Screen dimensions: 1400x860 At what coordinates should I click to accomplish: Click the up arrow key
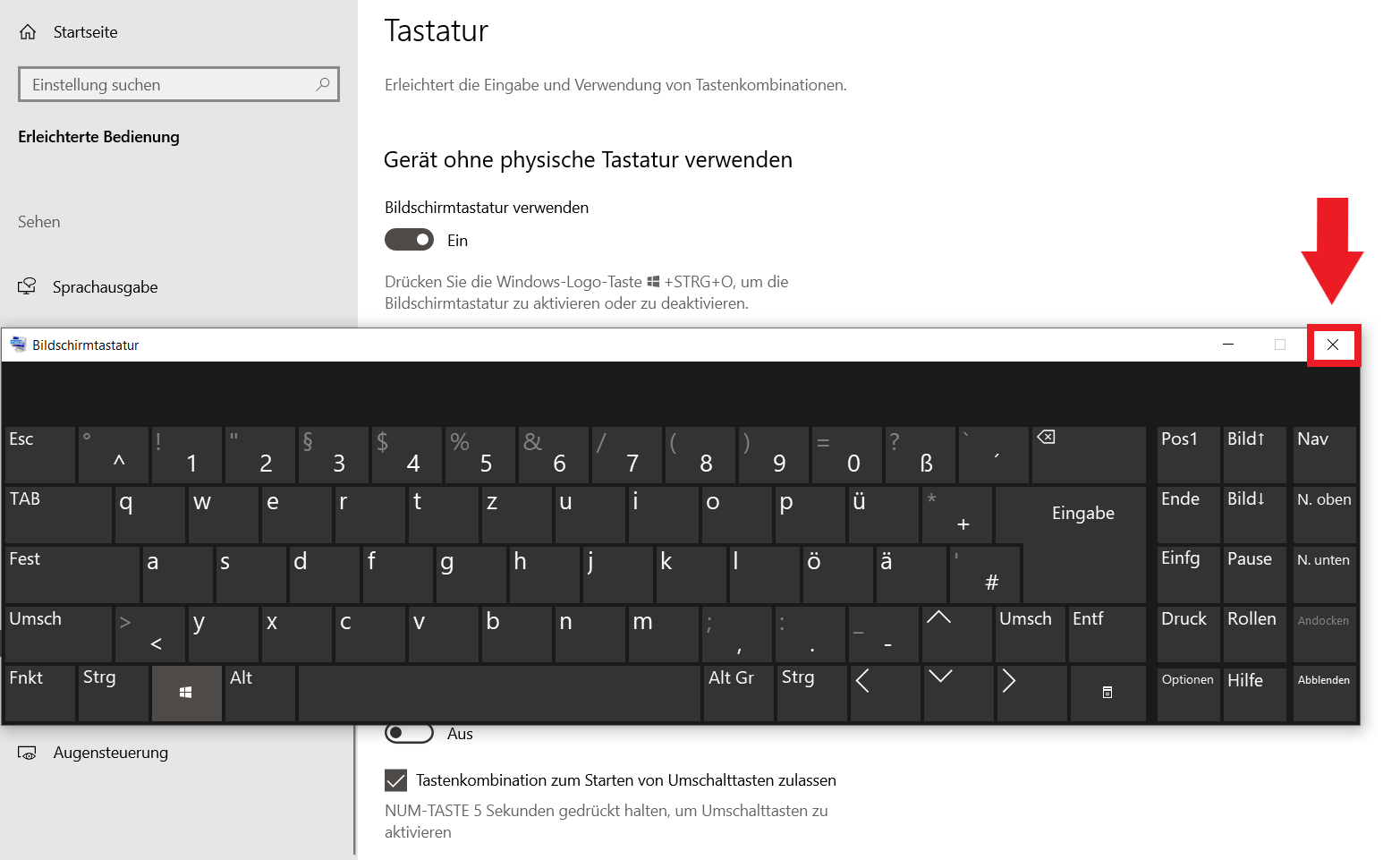957,634
